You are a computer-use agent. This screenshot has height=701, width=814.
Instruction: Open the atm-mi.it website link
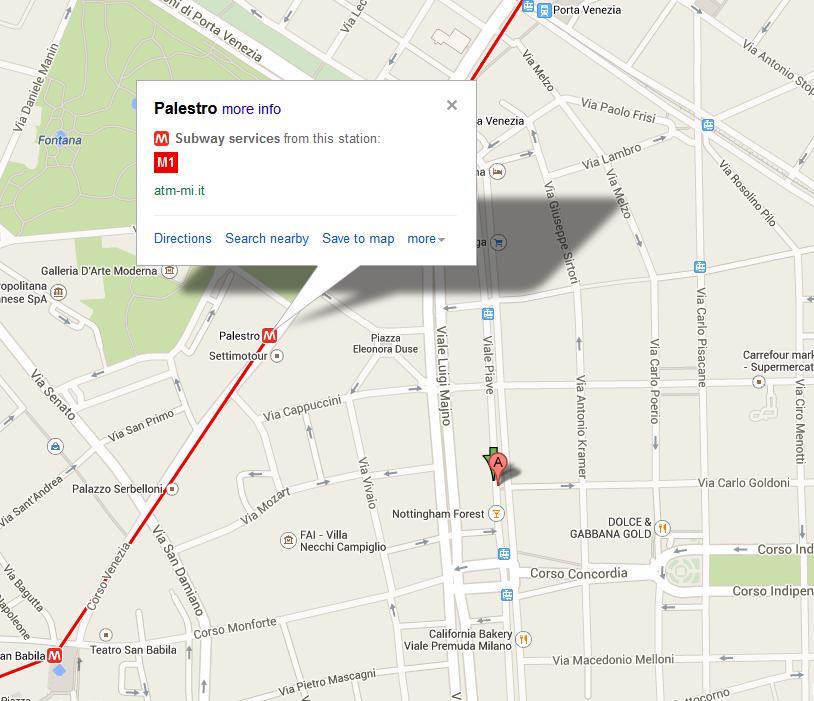pyautogui.click(x=180, y=191)
